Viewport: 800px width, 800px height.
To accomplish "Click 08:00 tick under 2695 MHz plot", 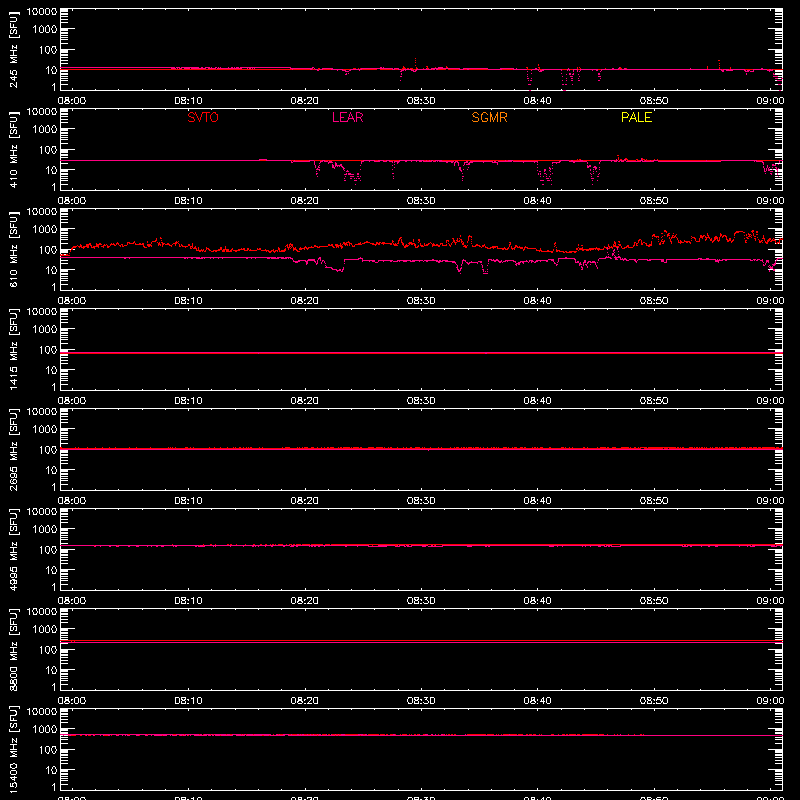I will click(72, 501).
